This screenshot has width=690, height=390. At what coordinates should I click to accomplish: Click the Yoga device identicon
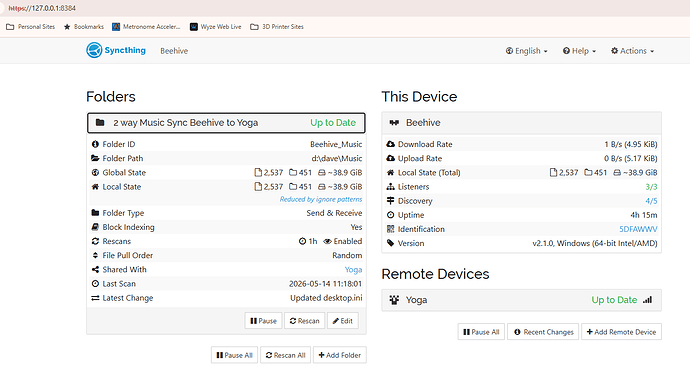(394, 300)
